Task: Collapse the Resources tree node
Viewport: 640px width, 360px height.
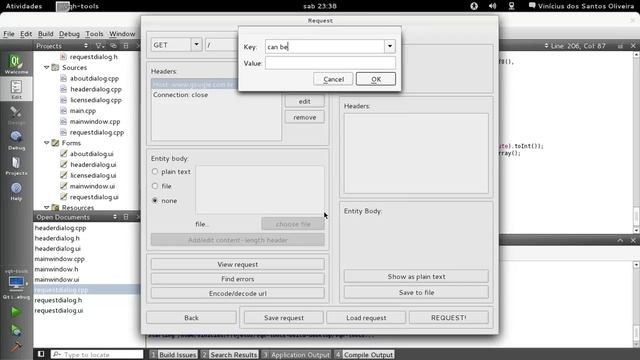Action: pos(47,207)
